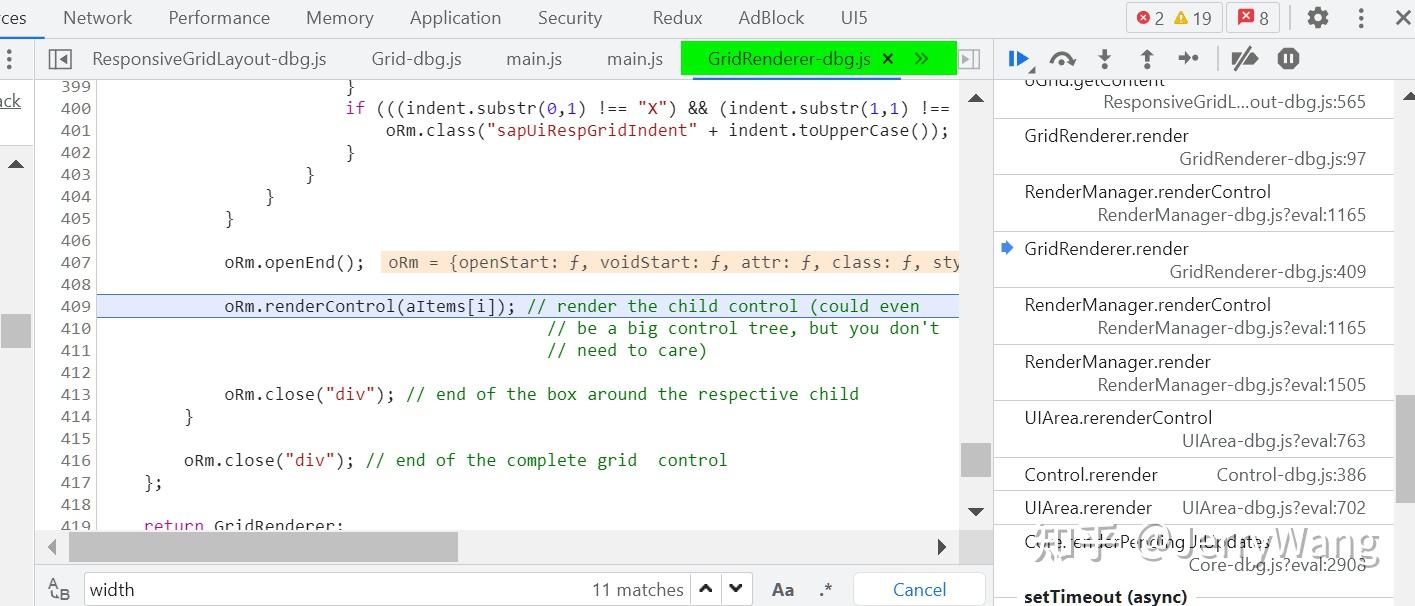Click the setTimeout (async) separator
1415x606 pixels.
[1105, 597]
